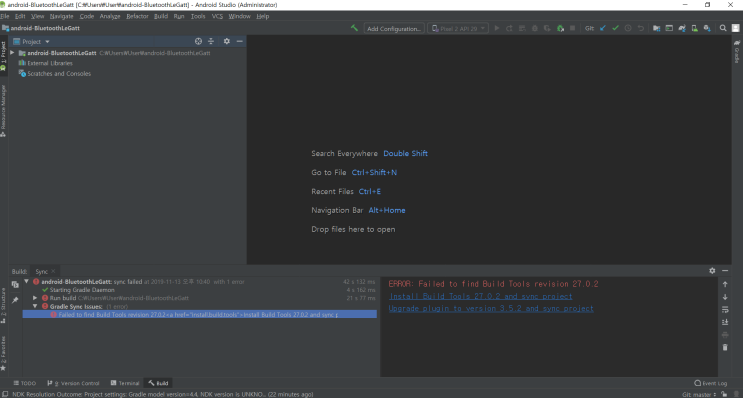Click Add Configuration button
743x398 pixels.
tap(394, 28)
